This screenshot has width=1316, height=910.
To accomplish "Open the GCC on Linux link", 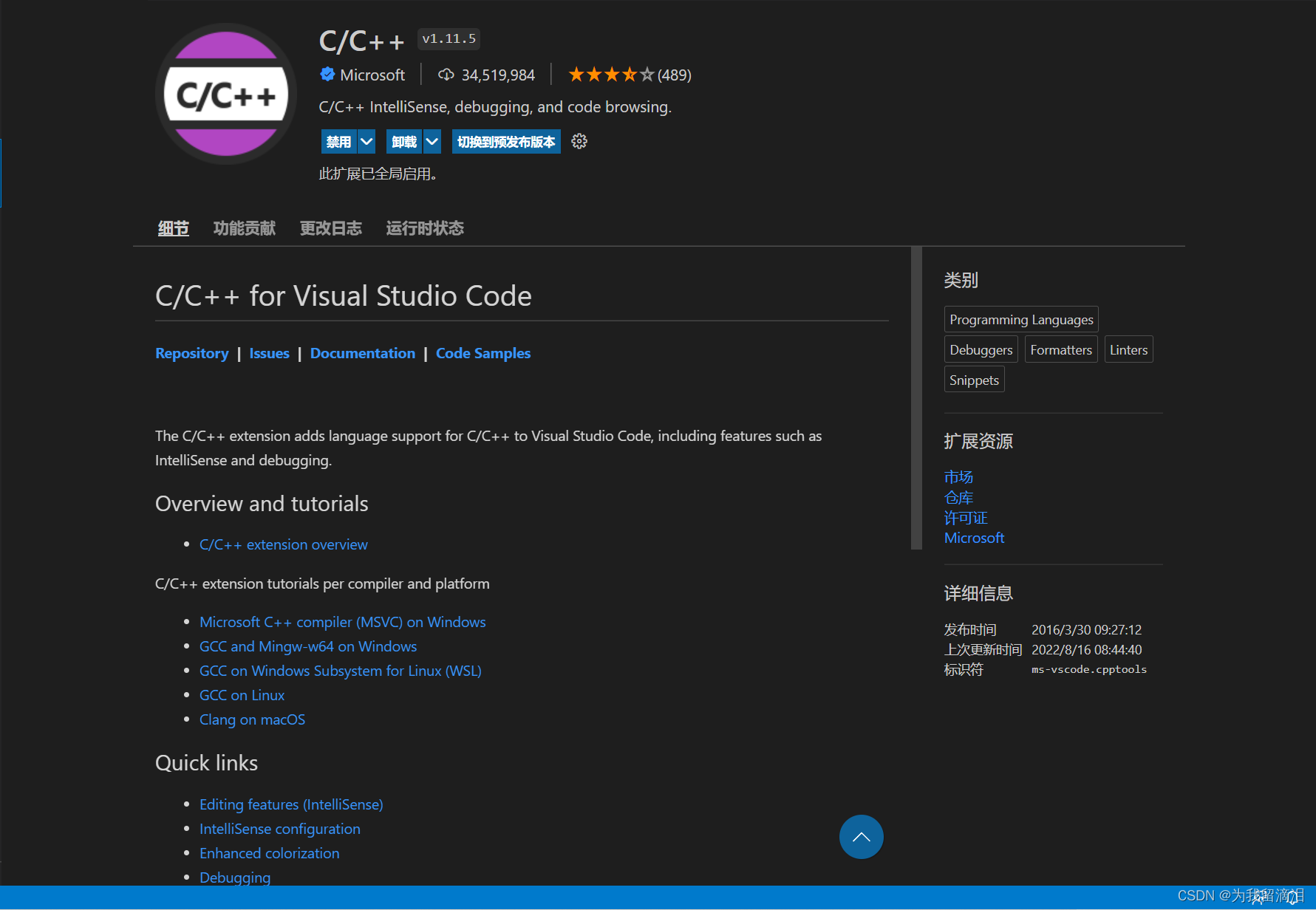I will 242,695.
